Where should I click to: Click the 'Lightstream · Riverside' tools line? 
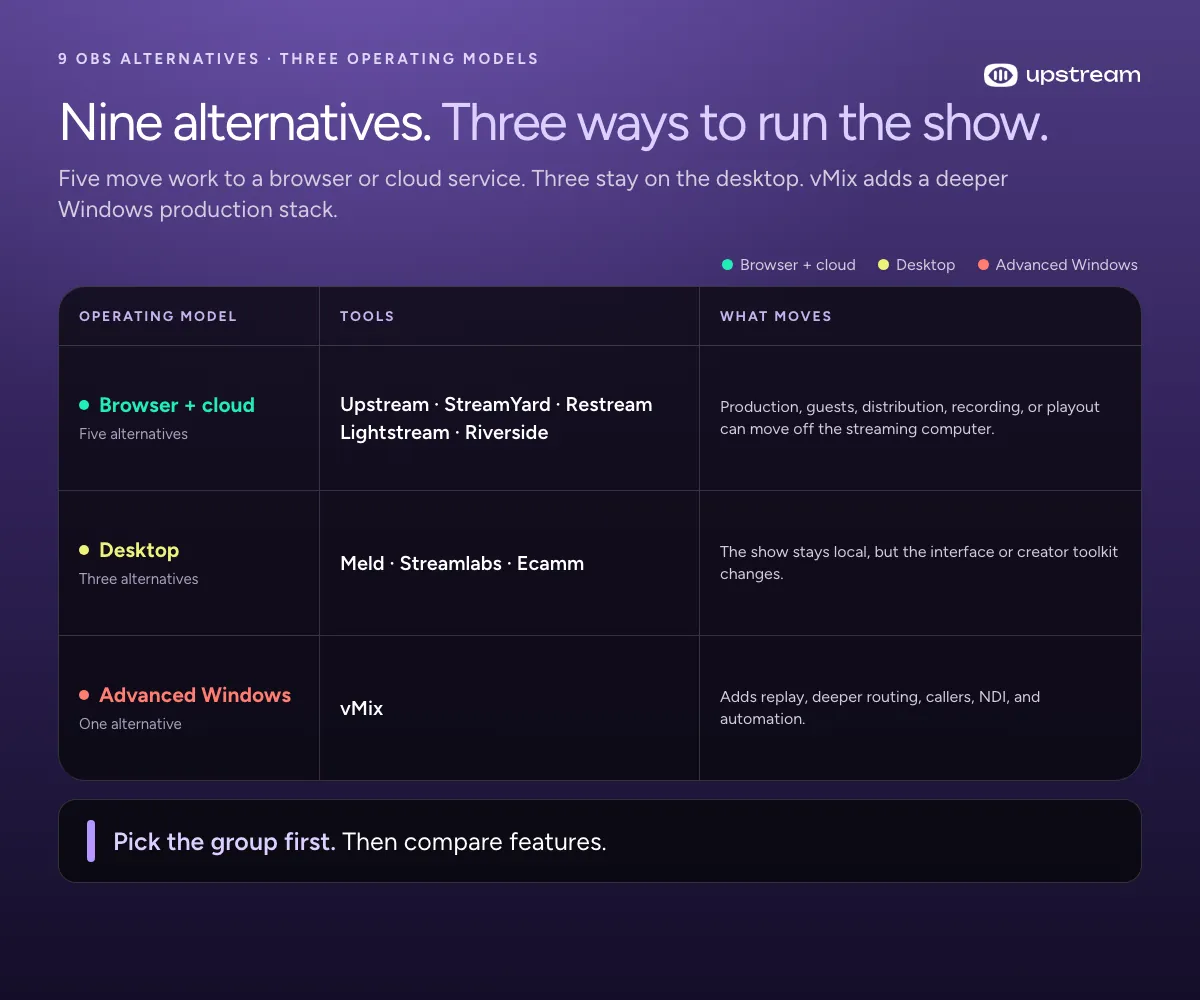click(x=444, y=433)
